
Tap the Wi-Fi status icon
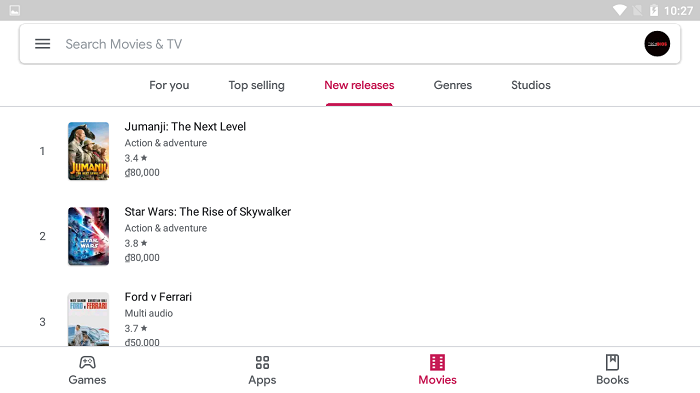pos(619,10)
